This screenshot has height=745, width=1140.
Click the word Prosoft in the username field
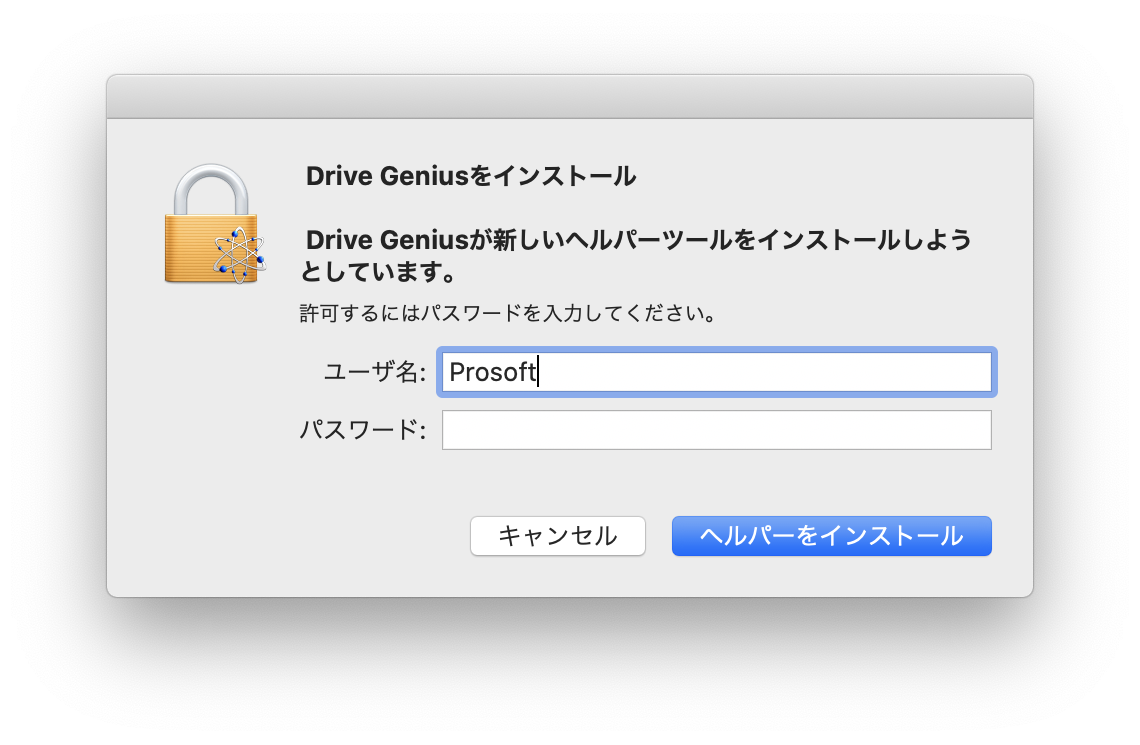click(x=492, y=372)
